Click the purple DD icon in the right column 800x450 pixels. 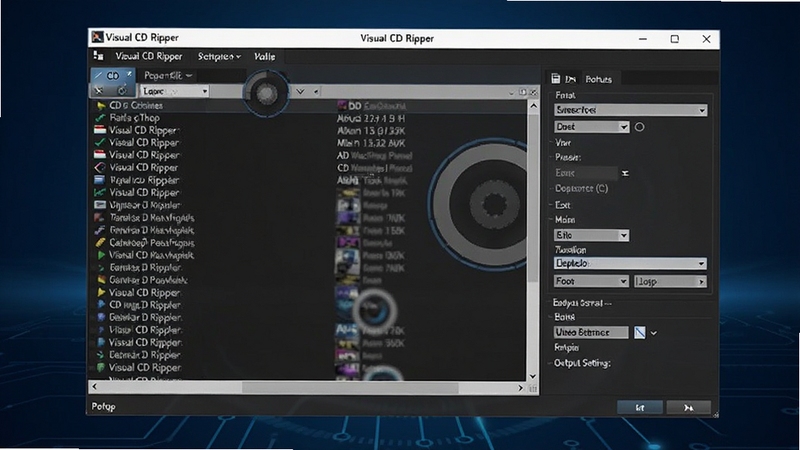click(x=342, y=106)
